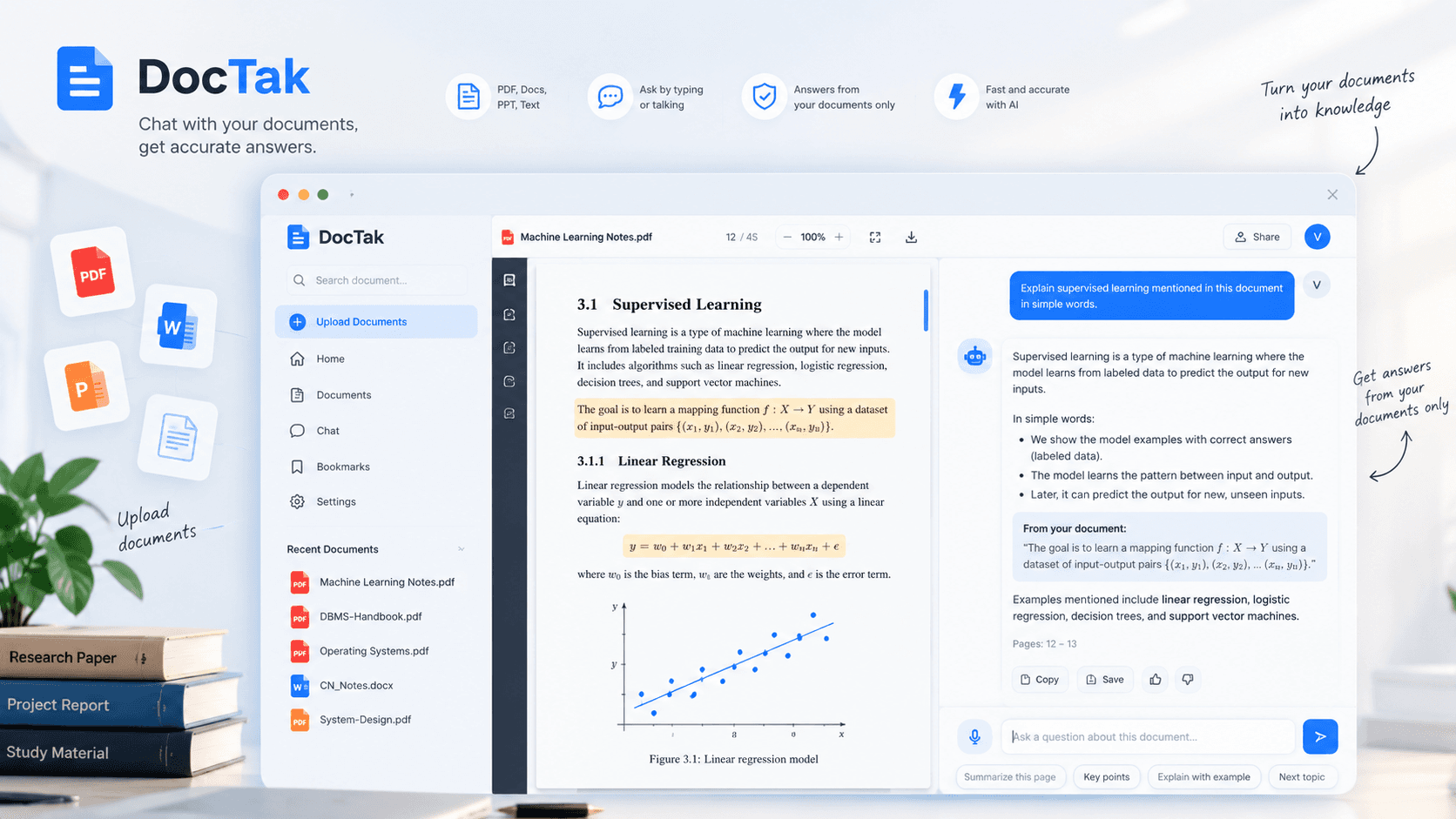This screenshot has width=1456, height=819.
Task: Click the Search document field
Action: pos(376,280)
